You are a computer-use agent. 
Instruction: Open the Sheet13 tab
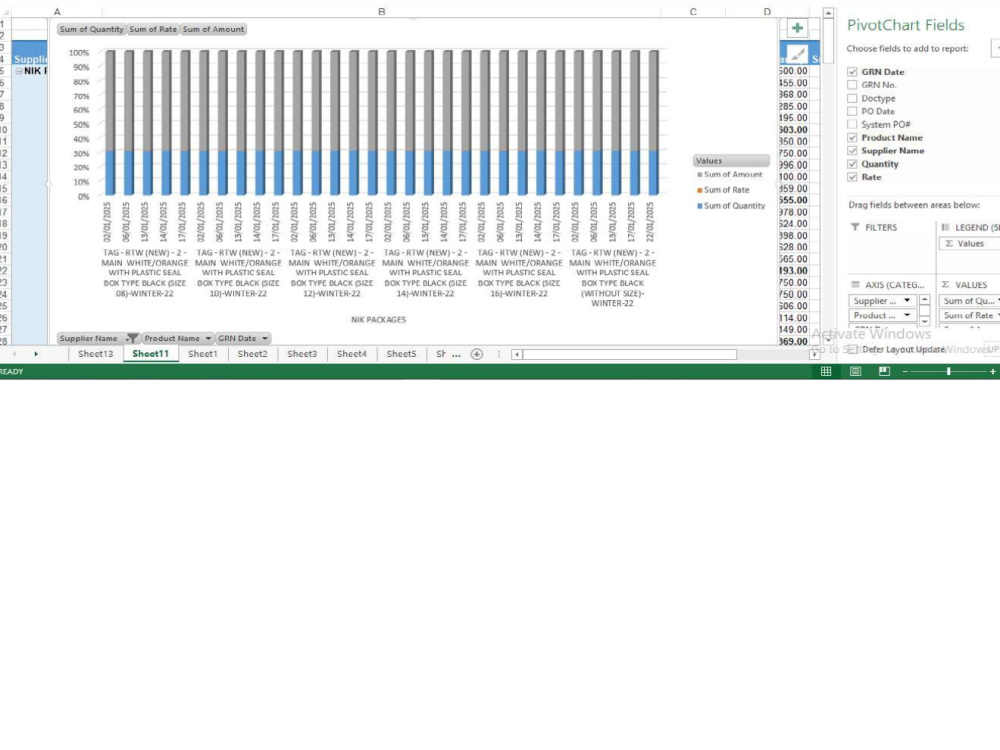96,354
